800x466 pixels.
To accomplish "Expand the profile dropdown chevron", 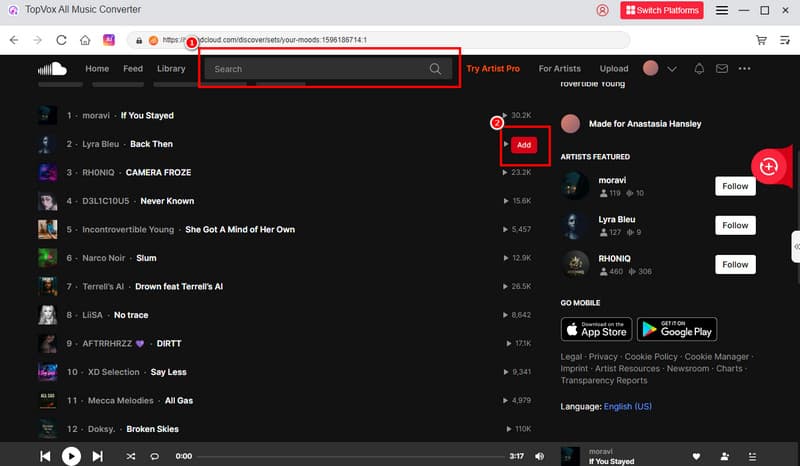I will (672, 69).
